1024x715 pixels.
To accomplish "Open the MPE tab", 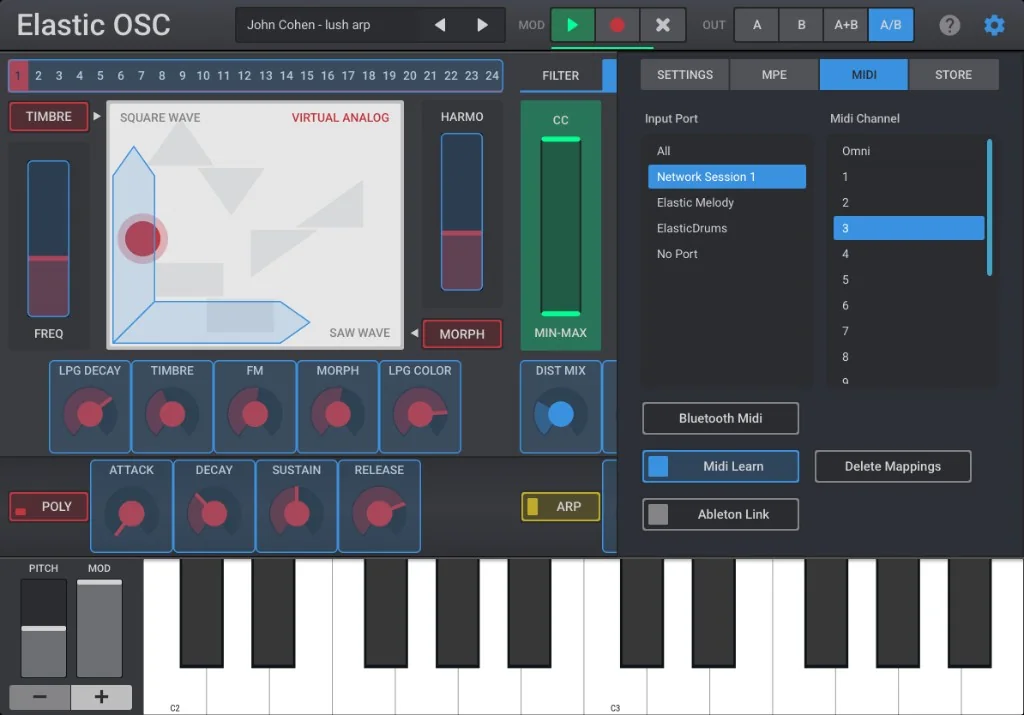I will click(774, 74).
